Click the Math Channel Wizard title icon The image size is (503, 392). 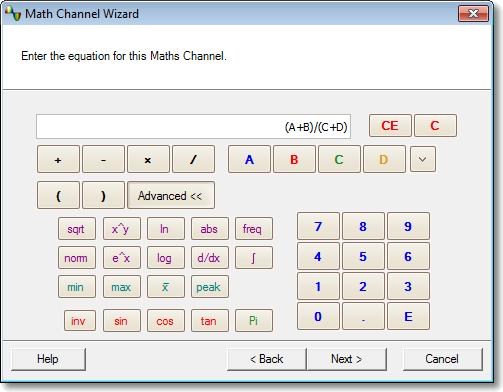(x=13, y=14)
